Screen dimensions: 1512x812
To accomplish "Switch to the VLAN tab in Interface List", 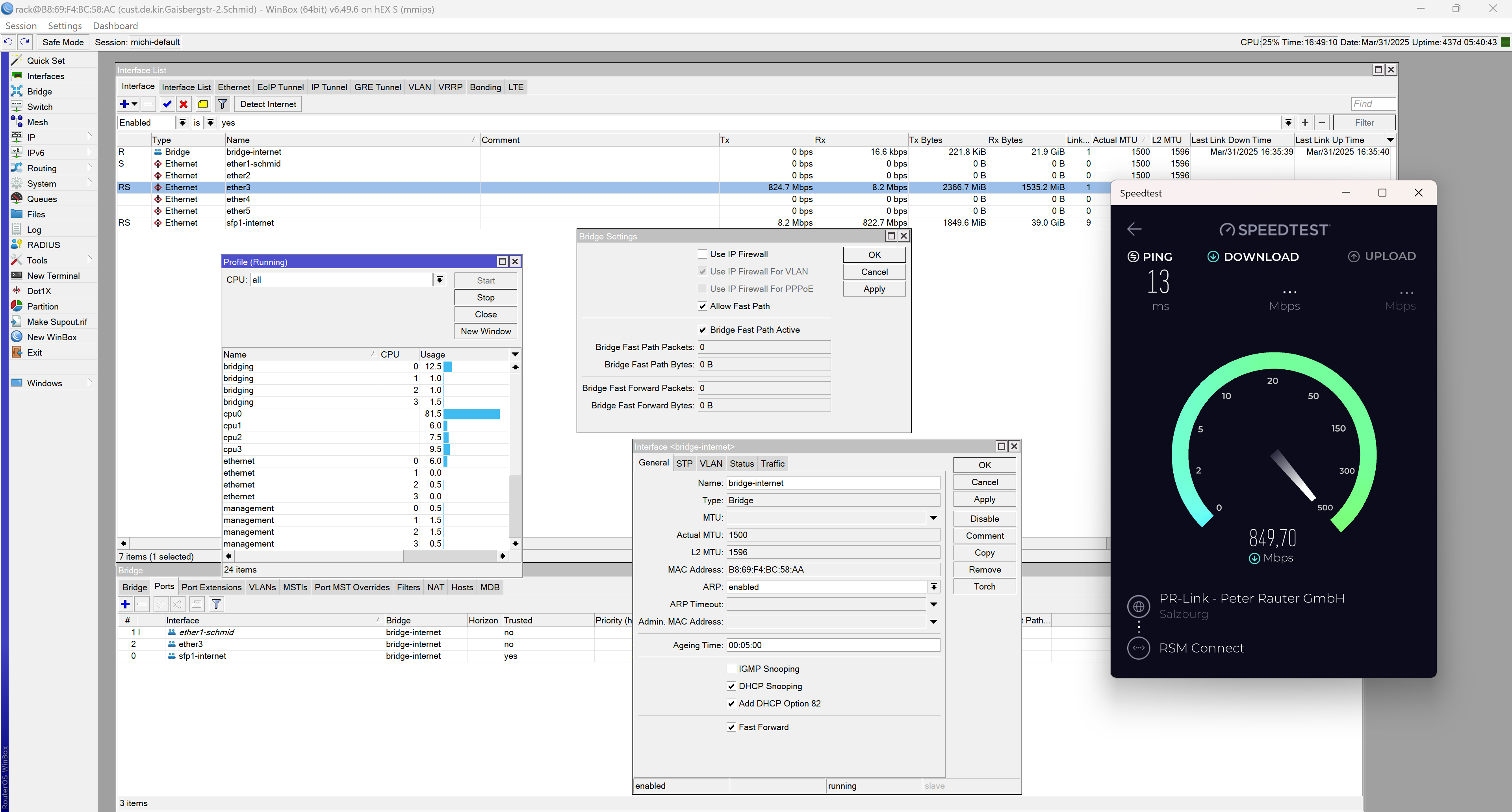I will 420,87.
